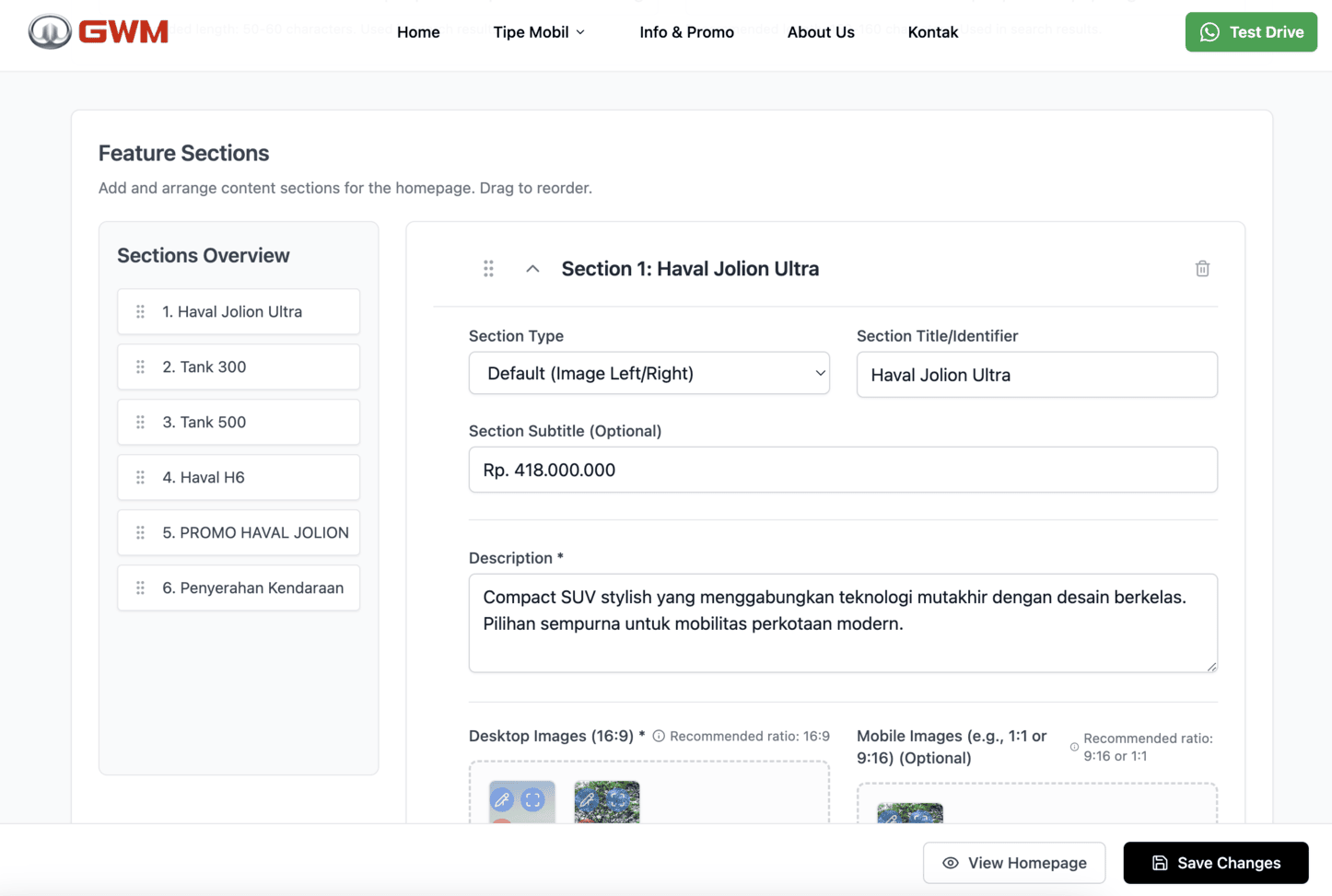Viewport: 1332px width, 896px height.
Task: Click the drag handle beside Section 1 header
Action: (488, 269)
